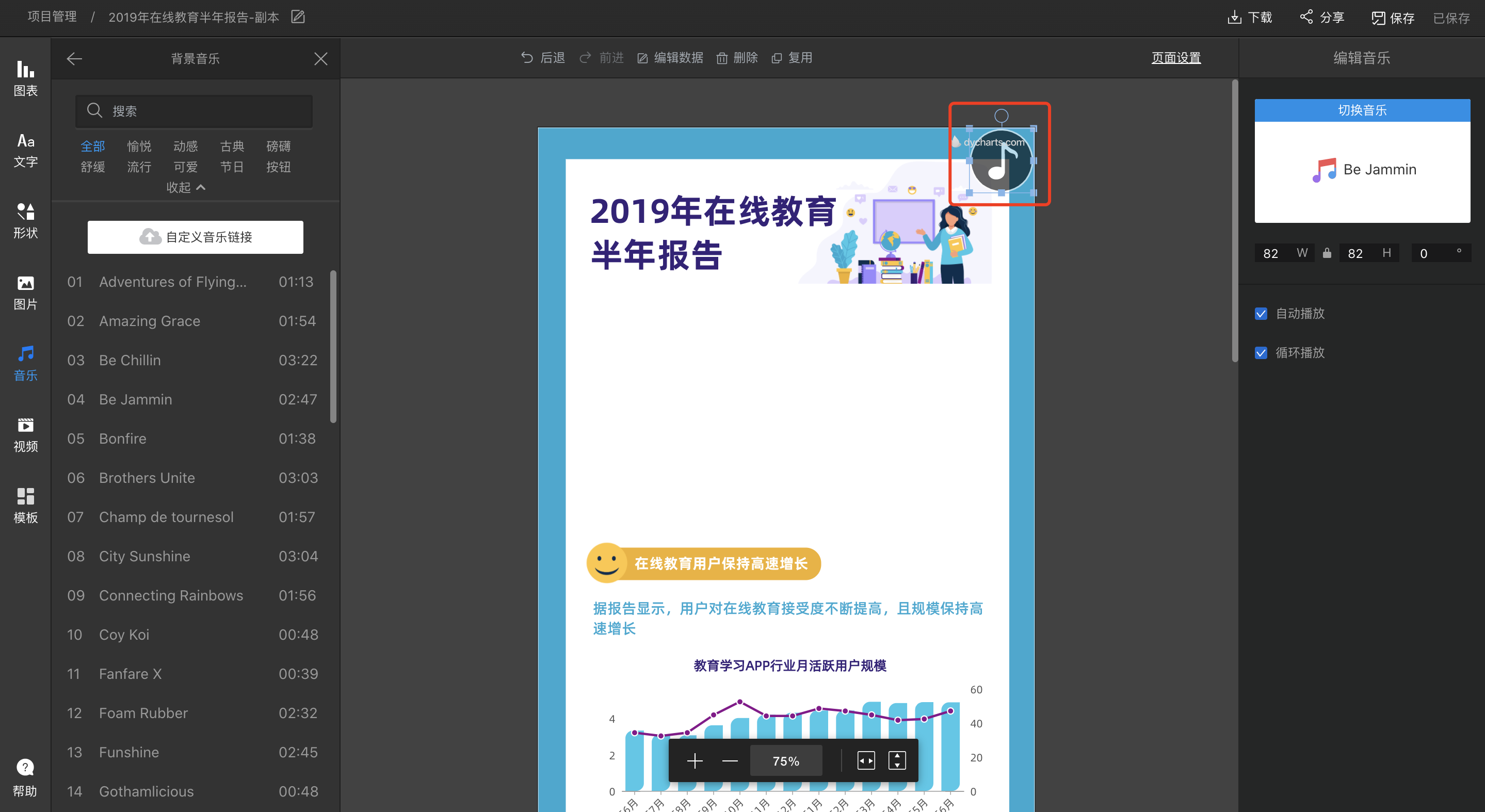Select the 节日 music category
This screenshot has width=1485, height=812.
click(232, 167)
